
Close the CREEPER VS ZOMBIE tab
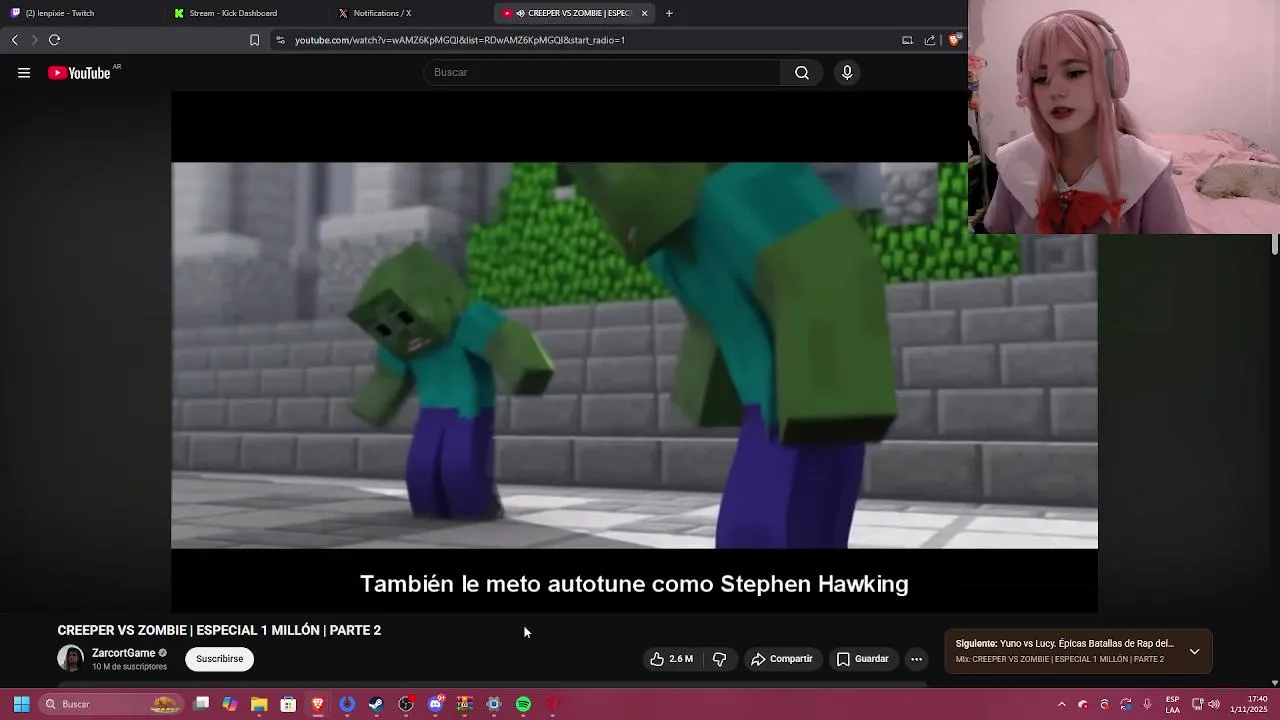tap(645, 13)
